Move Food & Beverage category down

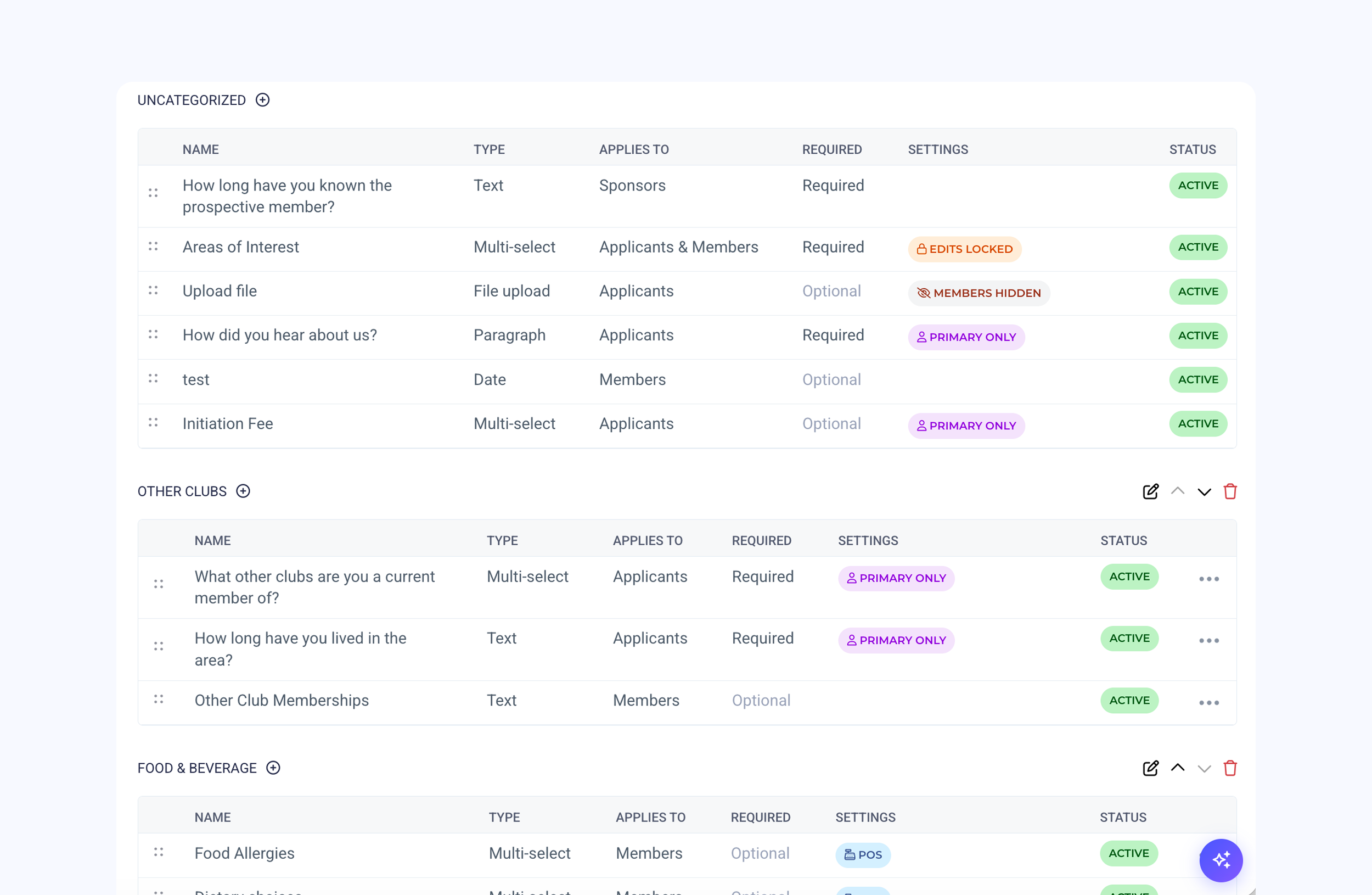(x=1204, y=769)
